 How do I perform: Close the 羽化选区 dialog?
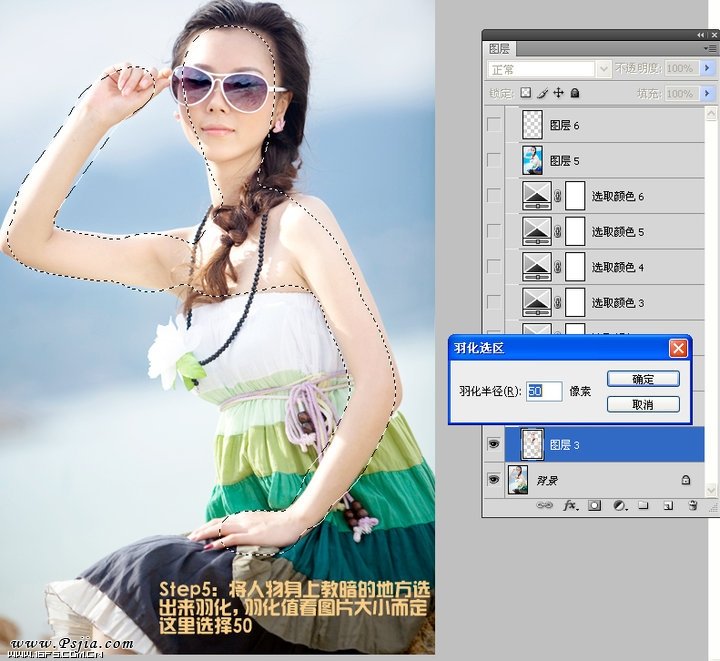click(x=678, y=348)
